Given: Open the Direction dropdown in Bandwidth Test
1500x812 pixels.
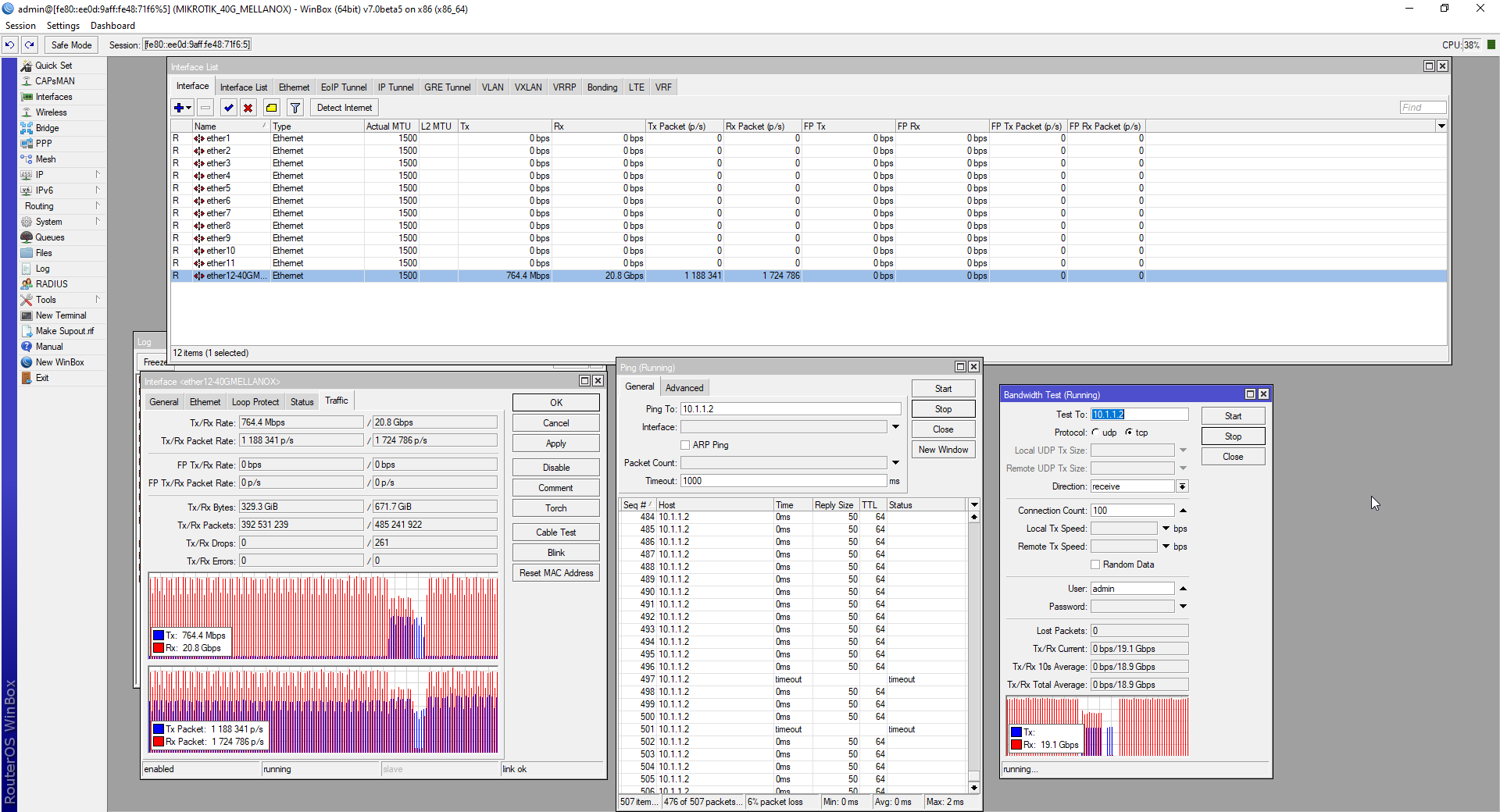Looking at the screenshot, I should [x=1183, y=486].
